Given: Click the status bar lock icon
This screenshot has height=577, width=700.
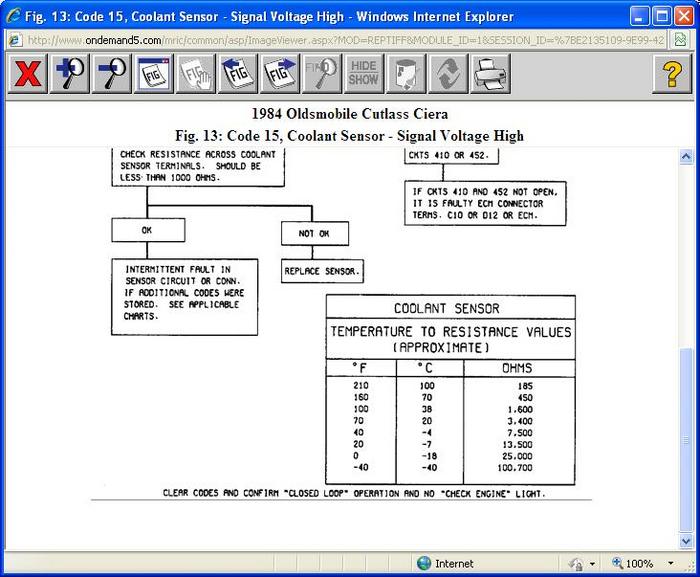Looking at the screenshot, I should click(576, 564).
